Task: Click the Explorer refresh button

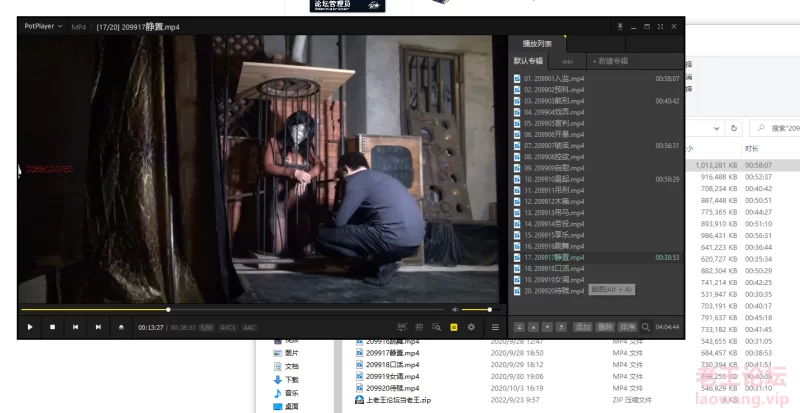Action: (734, 128)
